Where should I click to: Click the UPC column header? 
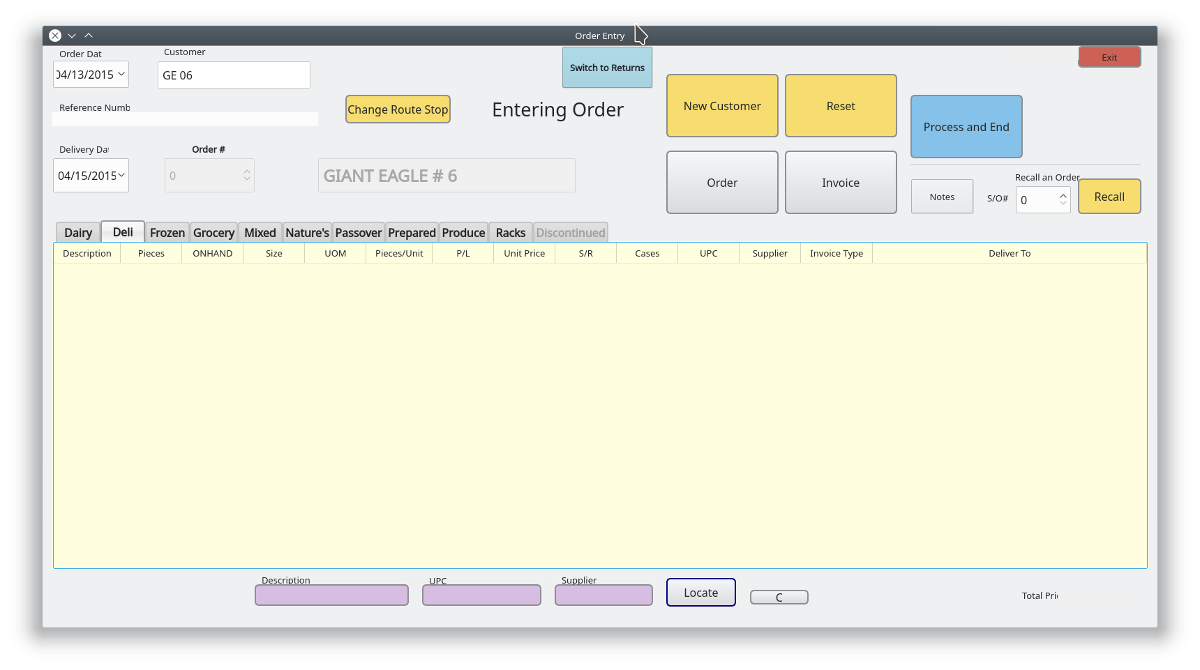pos(709,253)
